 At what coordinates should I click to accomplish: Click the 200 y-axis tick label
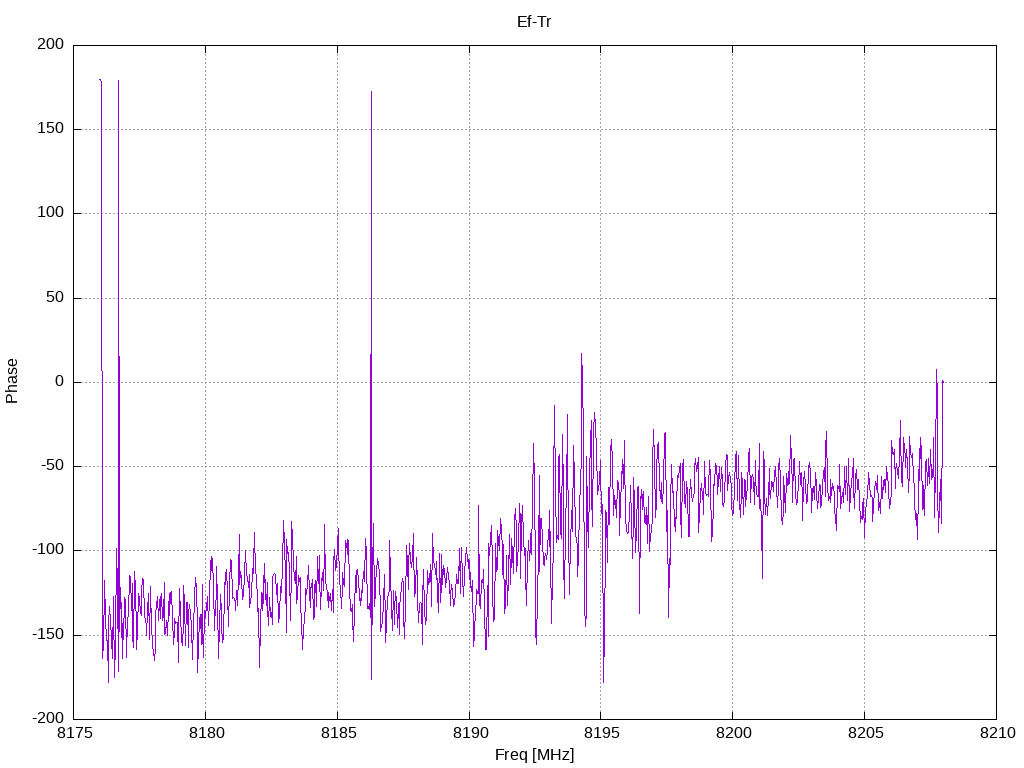tap(51, 44)
